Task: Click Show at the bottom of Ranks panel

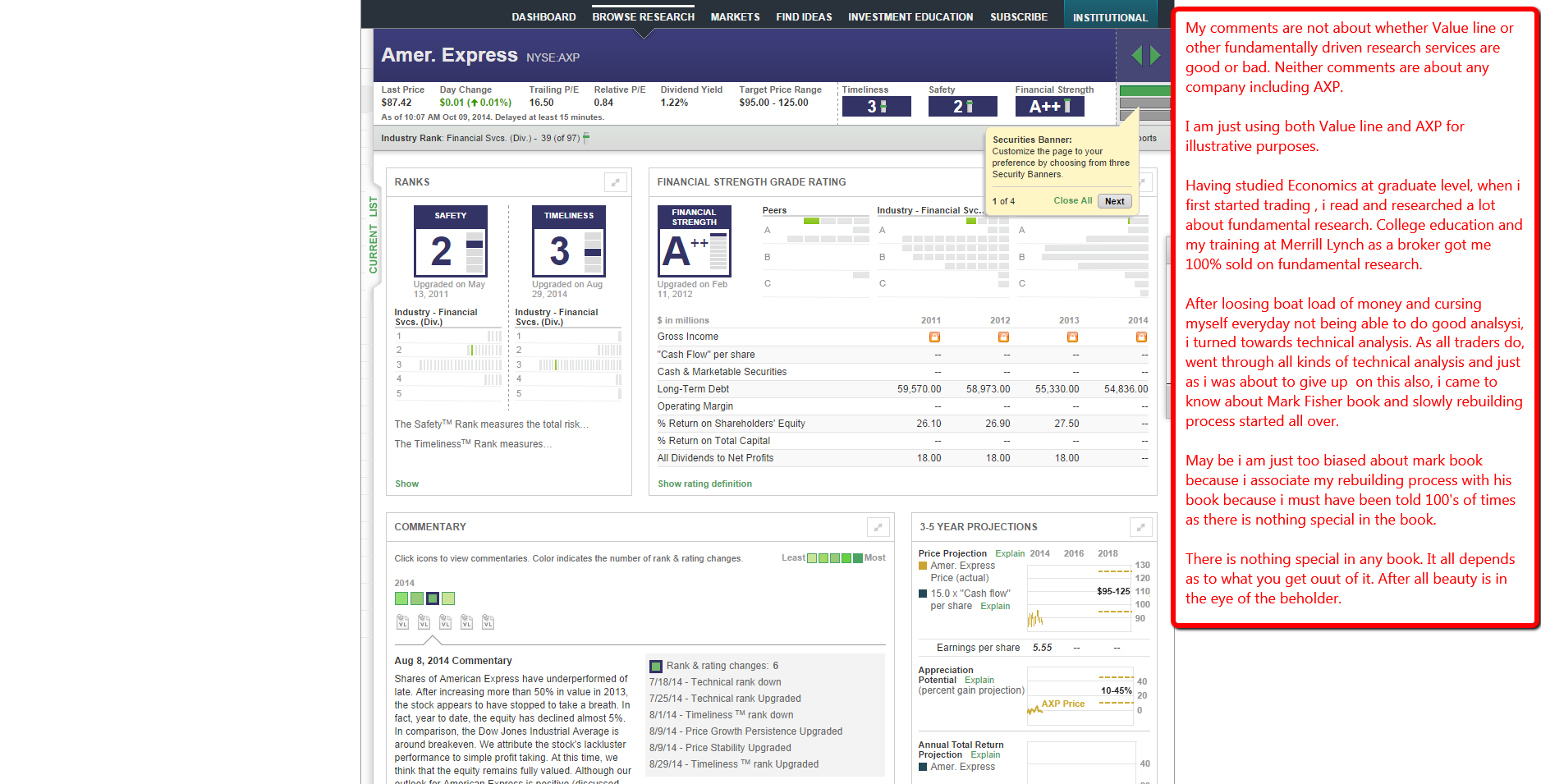Action: click(x=406, y=484)
